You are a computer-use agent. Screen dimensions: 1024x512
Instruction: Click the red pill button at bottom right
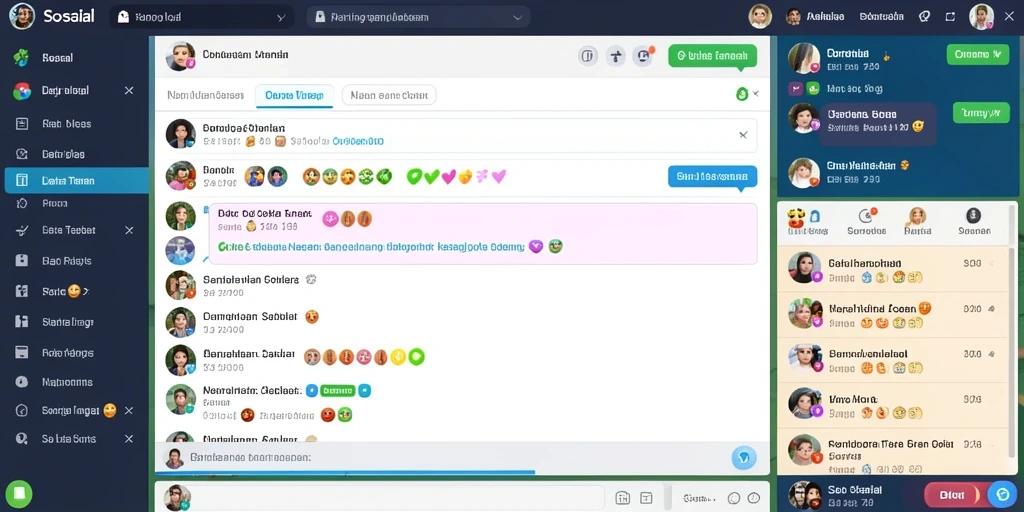click(952, 494)
